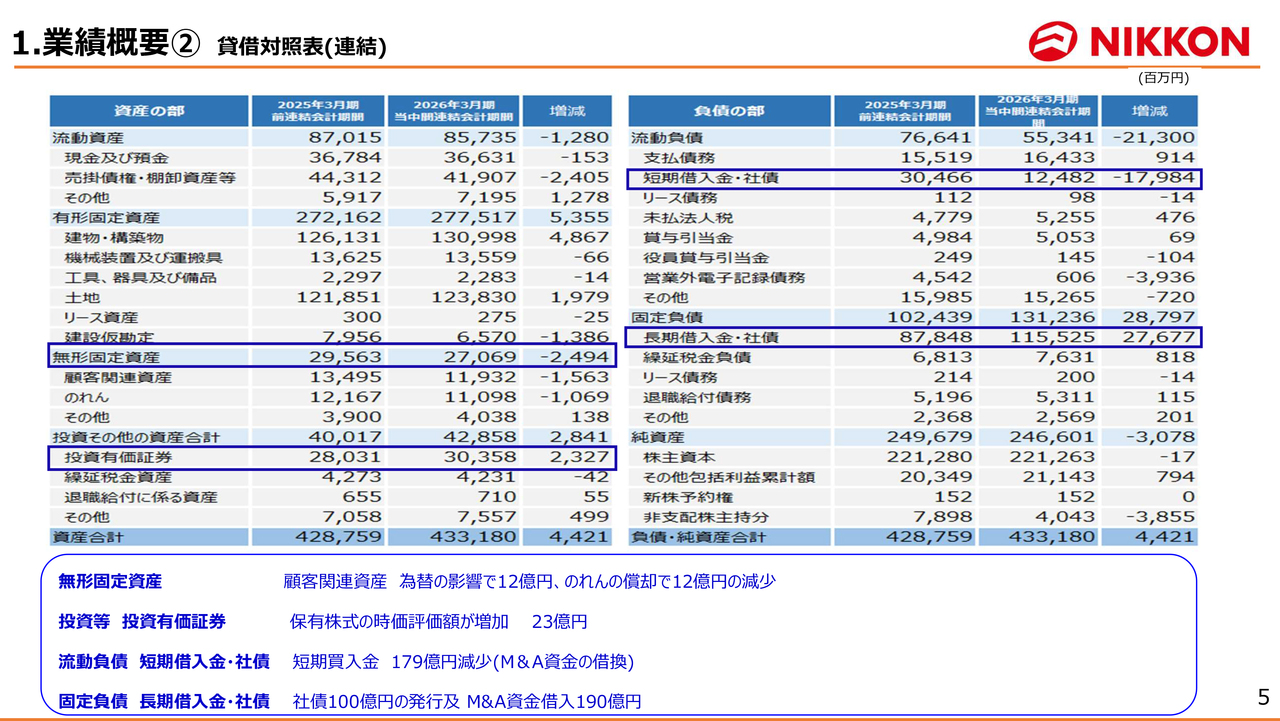Select the 資産の部 table header
Screen dimensions: 1280x721
tap(148, 111)
